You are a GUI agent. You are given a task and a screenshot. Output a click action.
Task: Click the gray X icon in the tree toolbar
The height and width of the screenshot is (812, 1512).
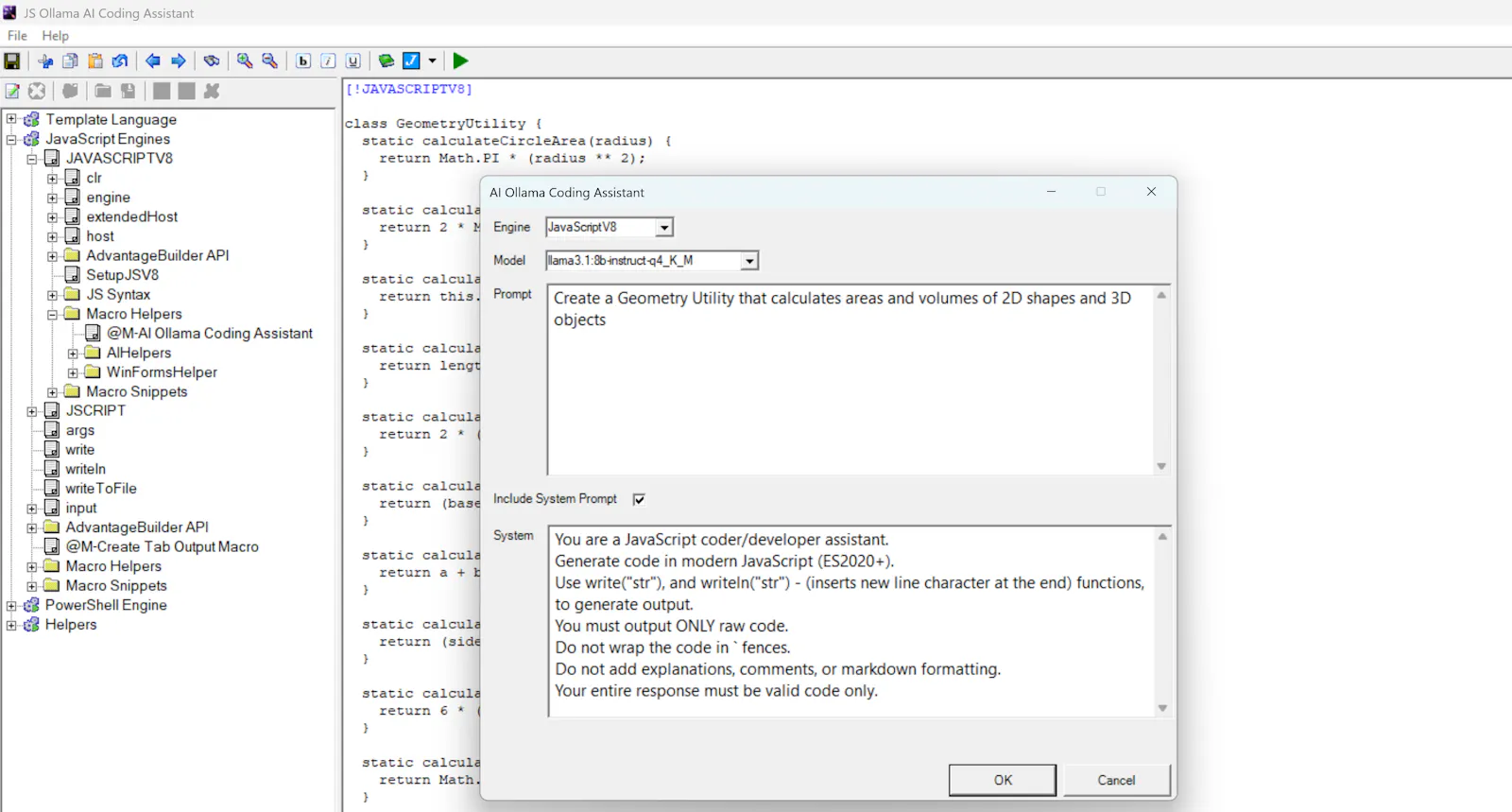click(212, 91)
